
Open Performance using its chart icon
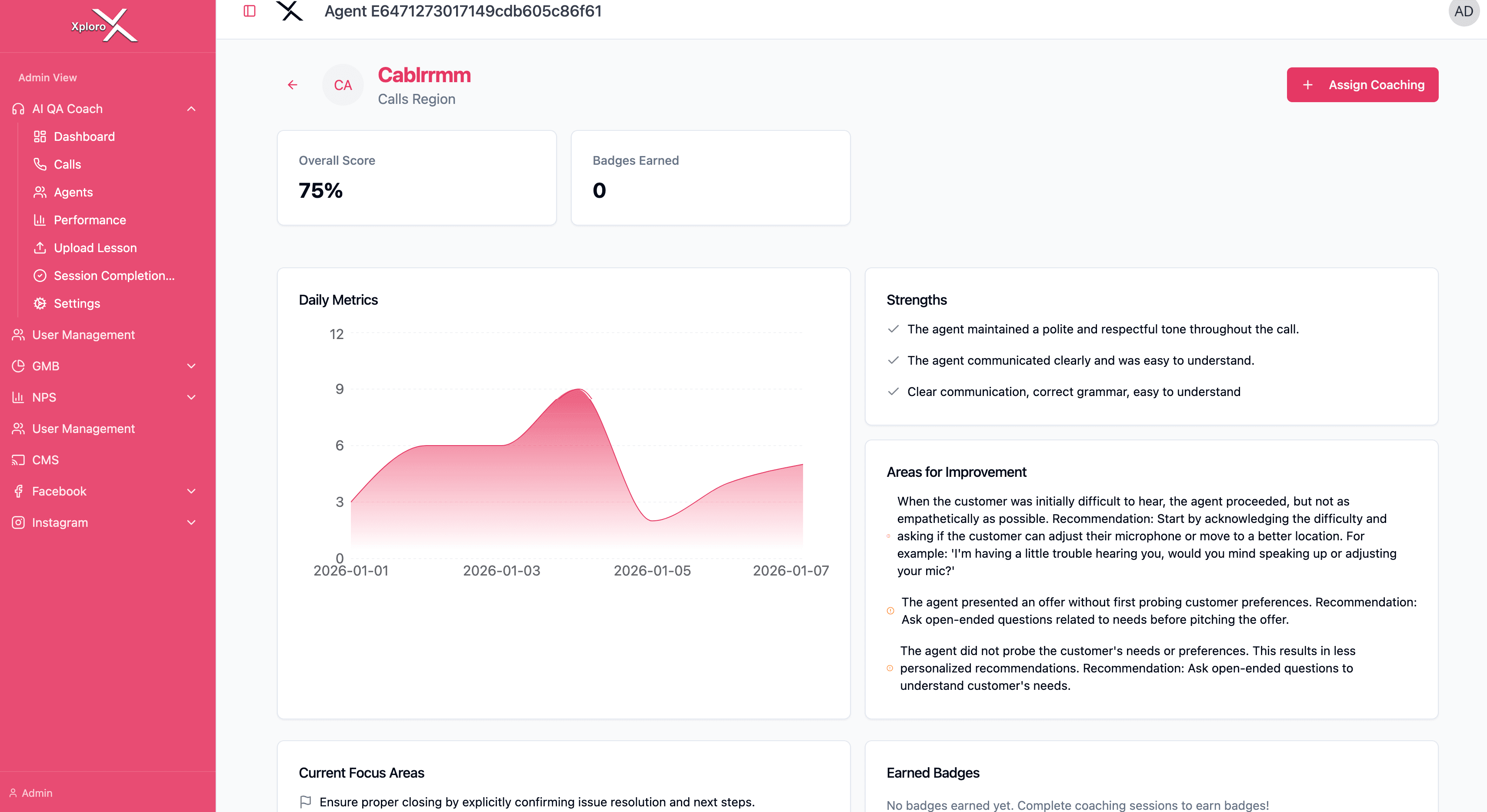click(x=39, y=220)
